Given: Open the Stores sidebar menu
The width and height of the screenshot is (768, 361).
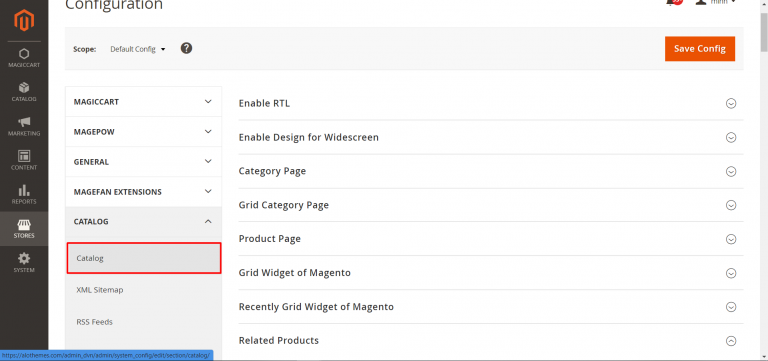Looking at the screenshot, I should 24,229.
